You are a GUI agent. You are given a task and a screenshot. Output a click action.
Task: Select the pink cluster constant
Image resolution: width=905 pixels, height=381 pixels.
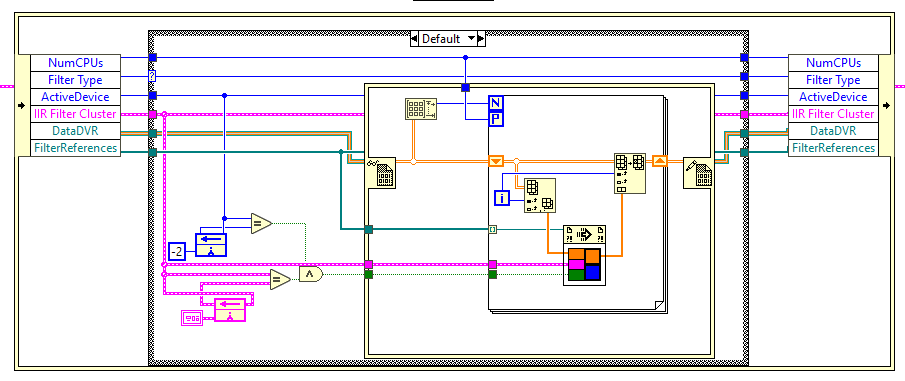[192, 318]
